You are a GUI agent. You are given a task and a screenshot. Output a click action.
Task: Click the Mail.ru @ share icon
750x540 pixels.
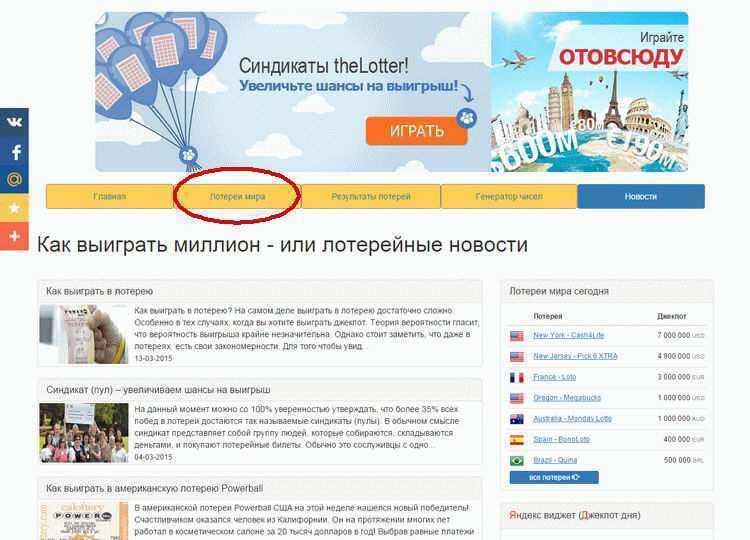(x=14, y=180)
